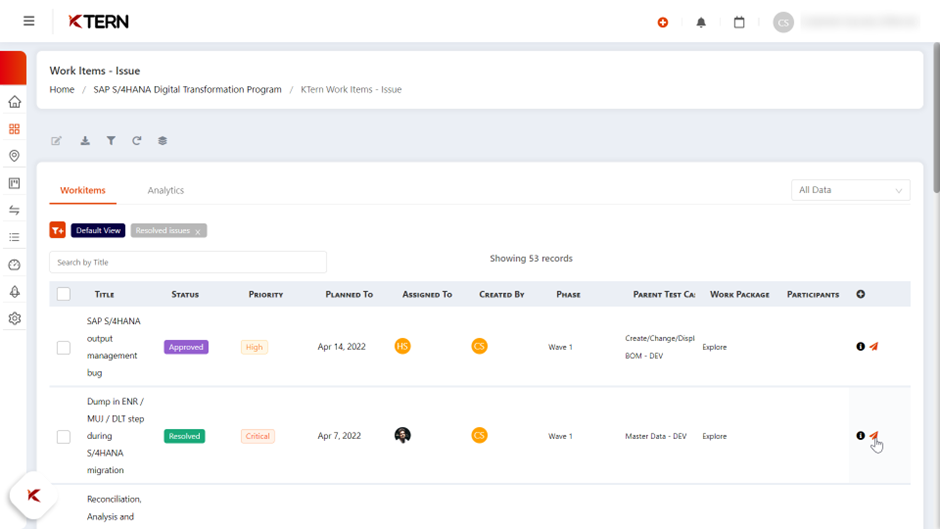This screenshot has width=940, height=529.
Task: Open the notifications bell
Action: click(701, 22)
